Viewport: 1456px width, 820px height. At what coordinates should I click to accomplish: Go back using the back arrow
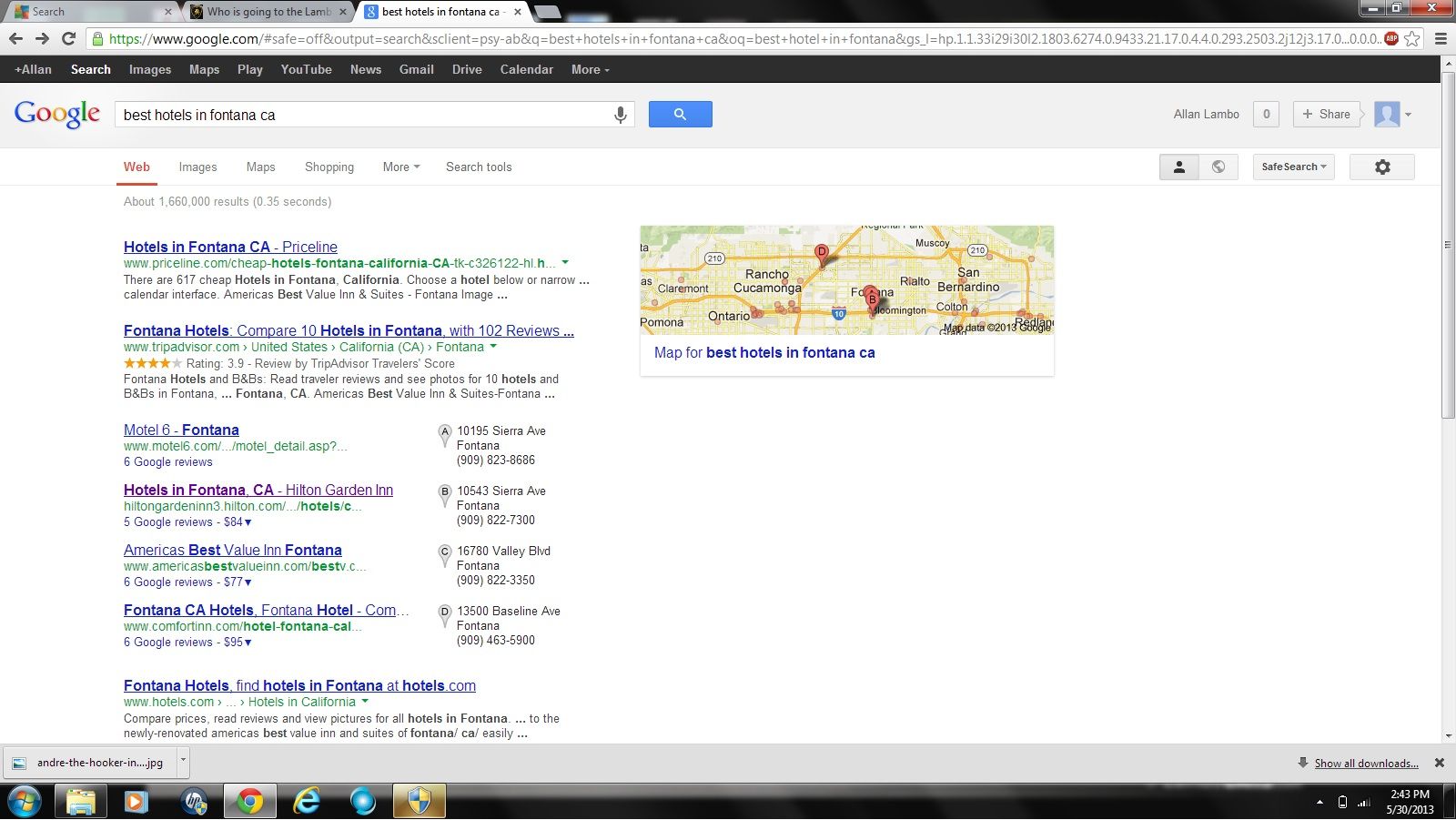pyautogui.click(x=15, y=38)
